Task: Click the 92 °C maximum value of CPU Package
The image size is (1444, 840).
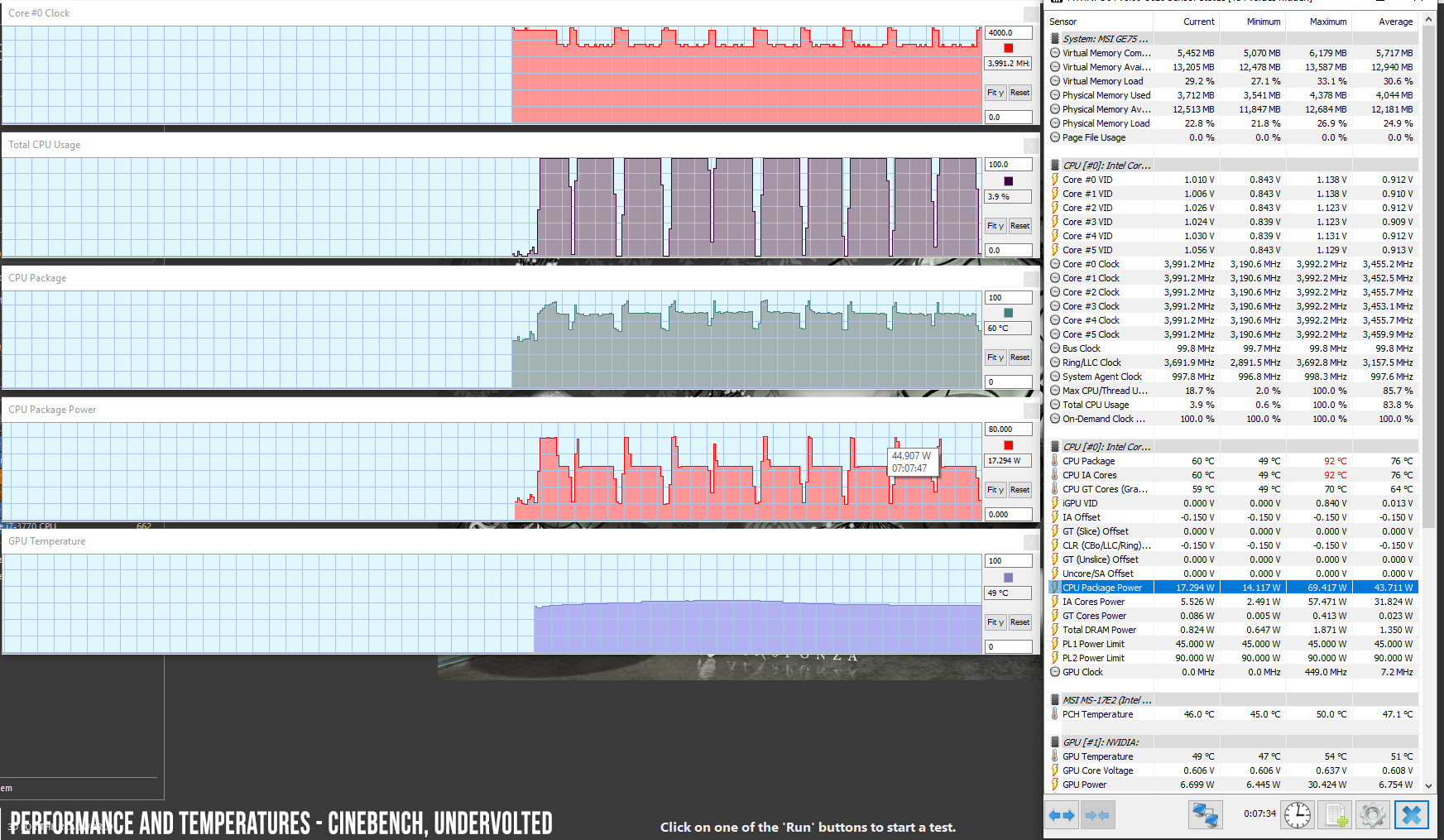Action: [x=1335, y=461]
